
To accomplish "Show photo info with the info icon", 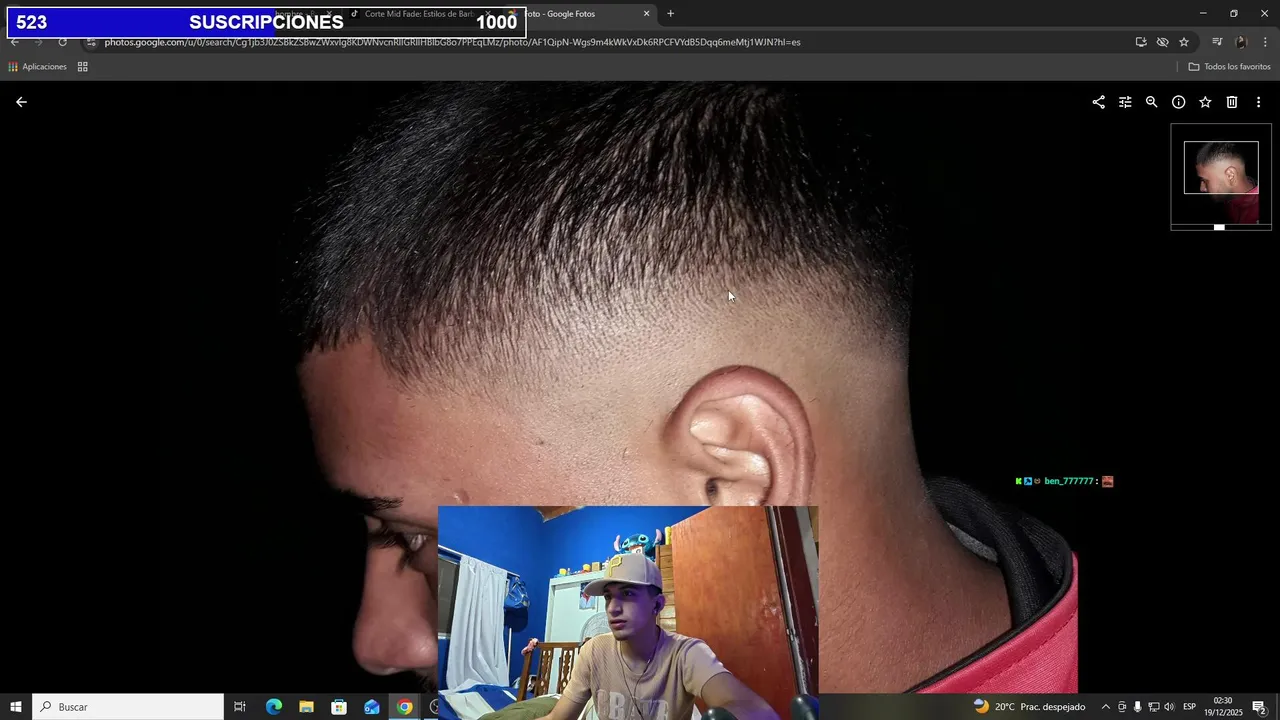I will coord(1179,102).
